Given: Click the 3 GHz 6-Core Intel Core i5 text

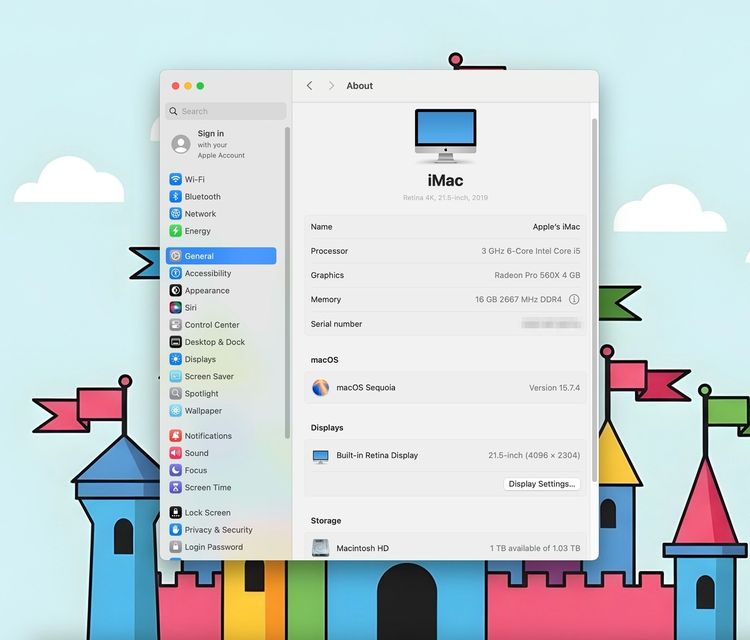Looking at the screenshot, I should 530,251.
